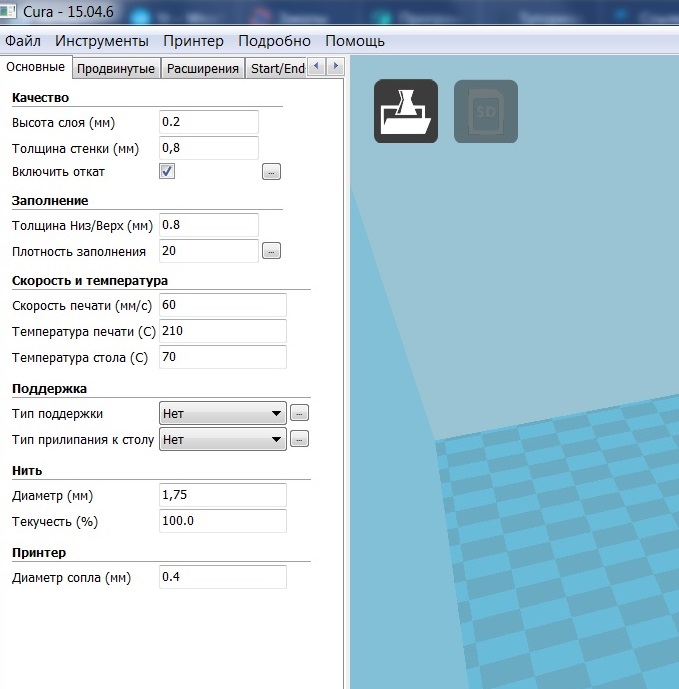Open infill density ellipsis settings button
This screenshot has height=689, width=679.
point(271,251)
